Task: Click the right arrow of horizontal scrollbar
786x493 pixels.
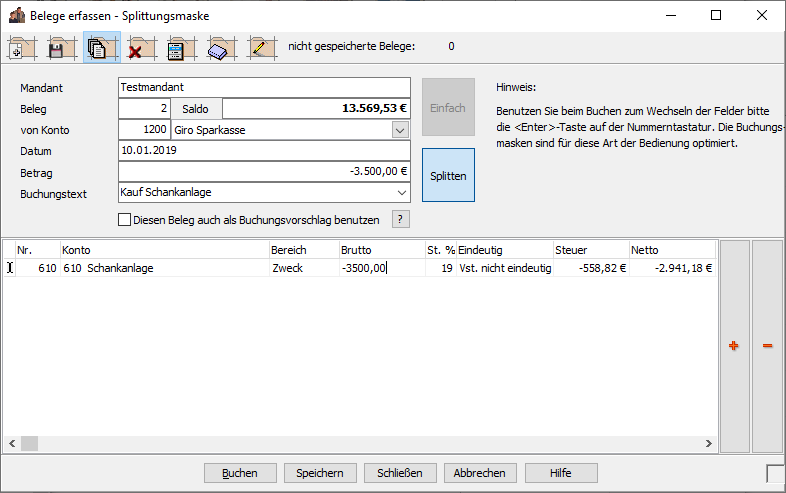Action: 709,443
